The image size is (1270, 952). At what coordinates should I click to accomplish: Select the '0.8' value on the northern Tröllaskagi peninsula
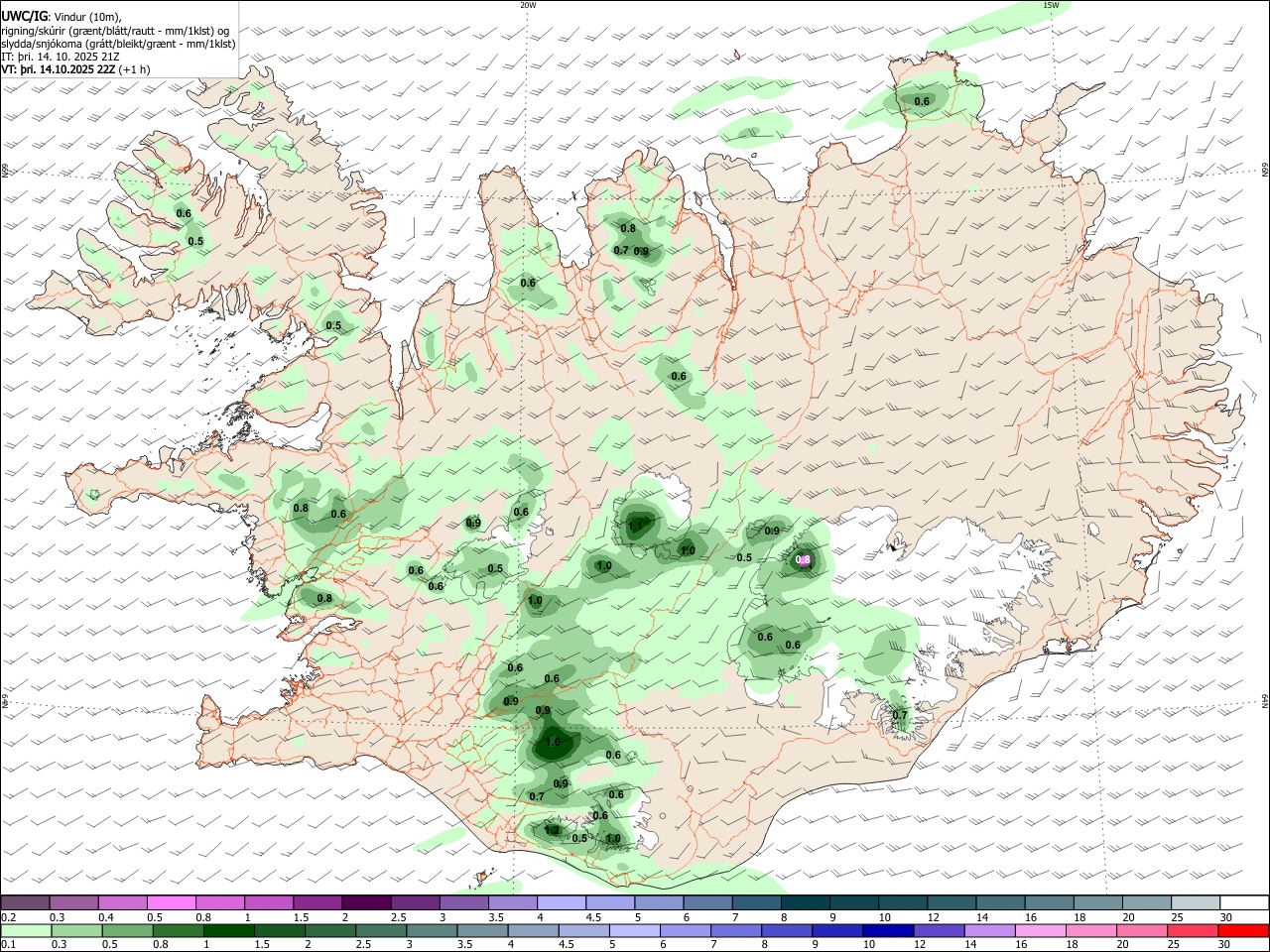point(628,228)
